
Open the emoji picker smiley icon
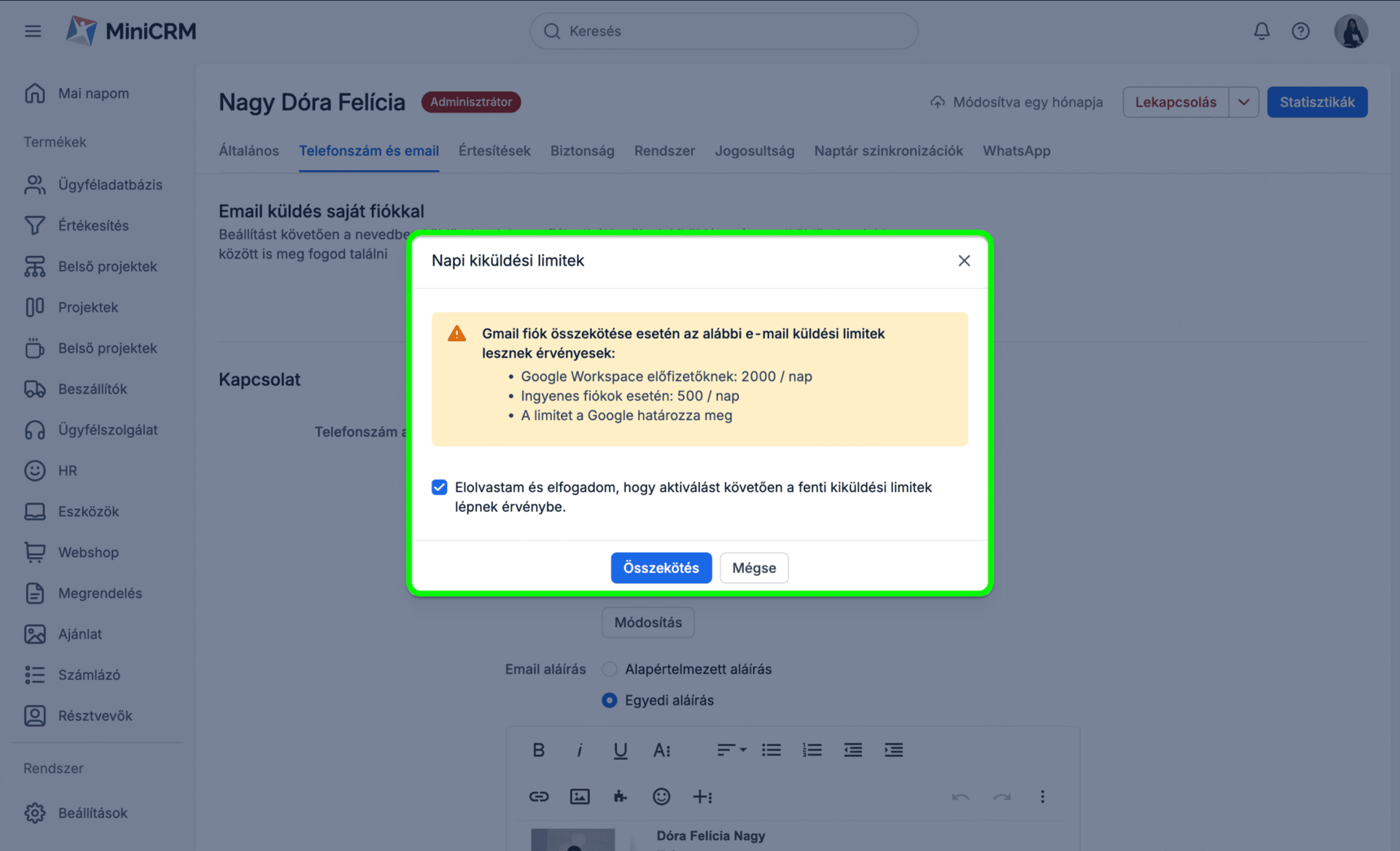pos(661,796)
